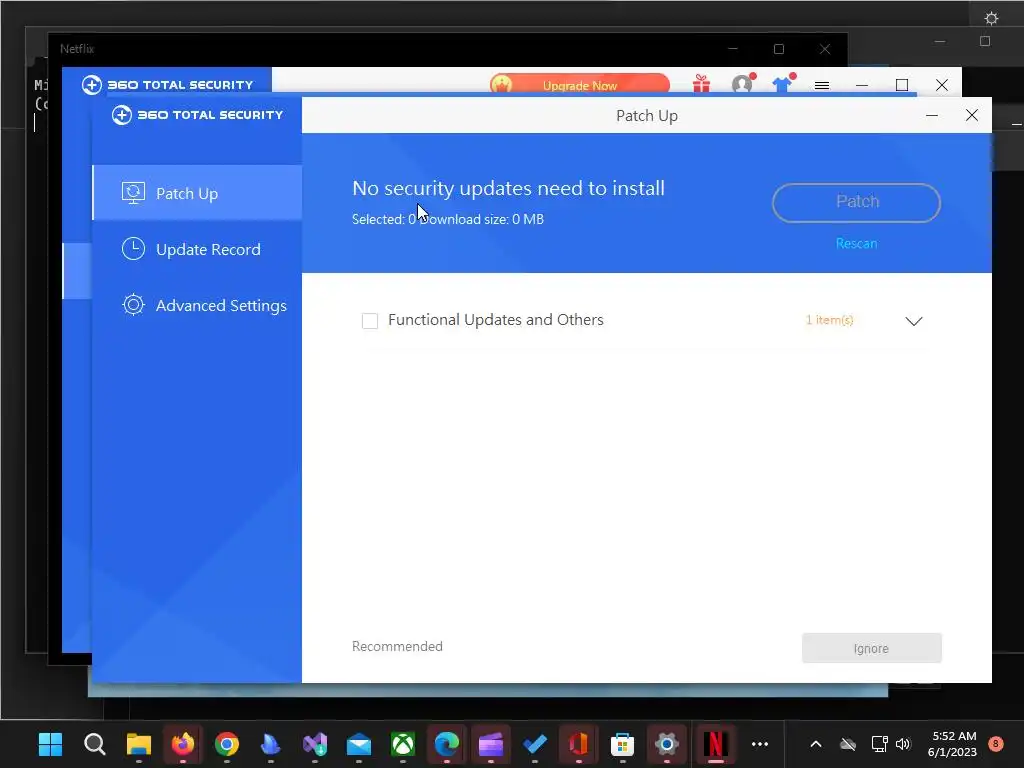Open Advanced Settings in the sidebar

tap(197, 306)
